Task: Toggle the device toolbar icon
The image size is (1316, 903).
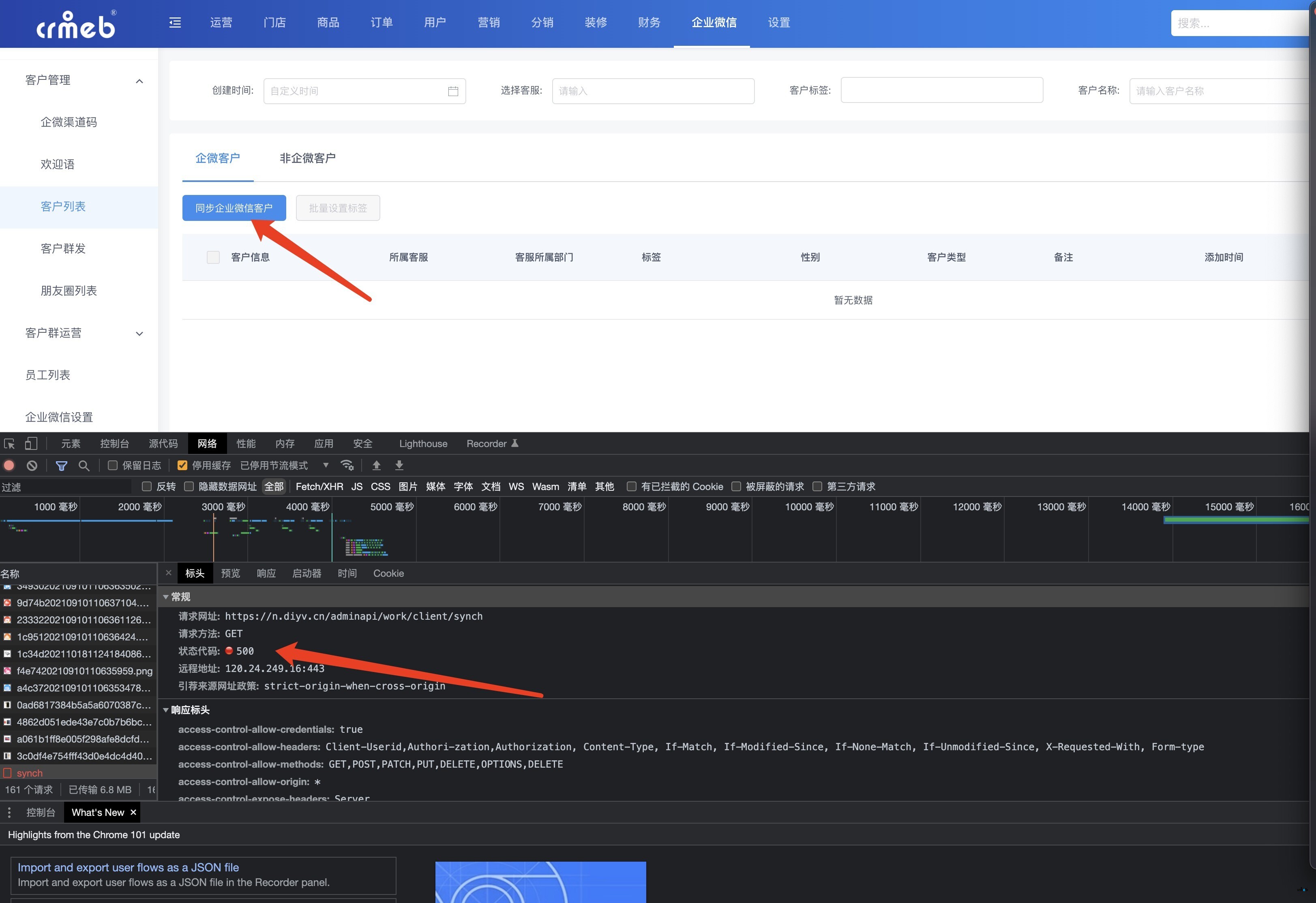Action: click(x=31, y=443)
